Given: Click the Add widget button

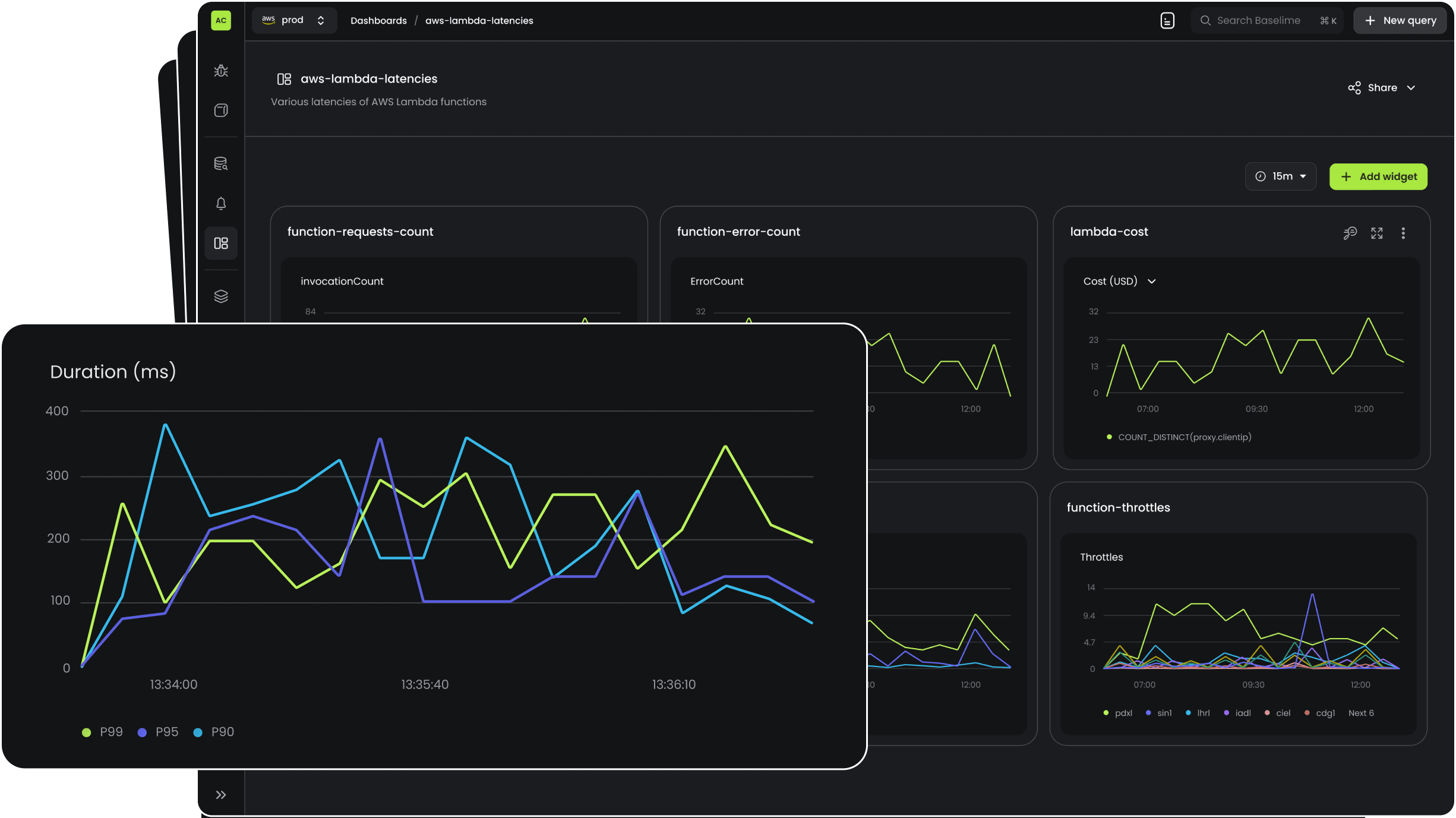Looking at the screenshot, I should [1378, 176].
